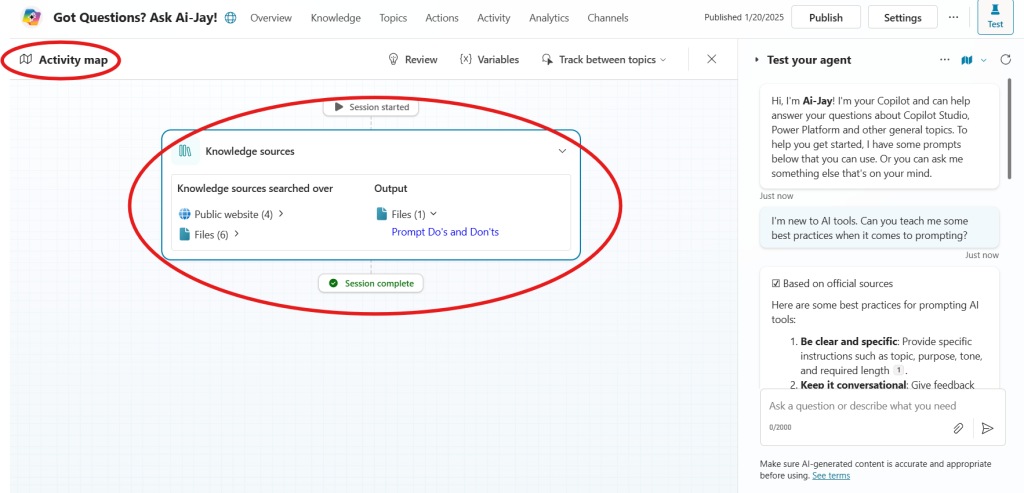Image resolution: width=1024 pixels, height=493 pixels.
Task: Click the activity map icon in test panel
Action: click(967, 60)
